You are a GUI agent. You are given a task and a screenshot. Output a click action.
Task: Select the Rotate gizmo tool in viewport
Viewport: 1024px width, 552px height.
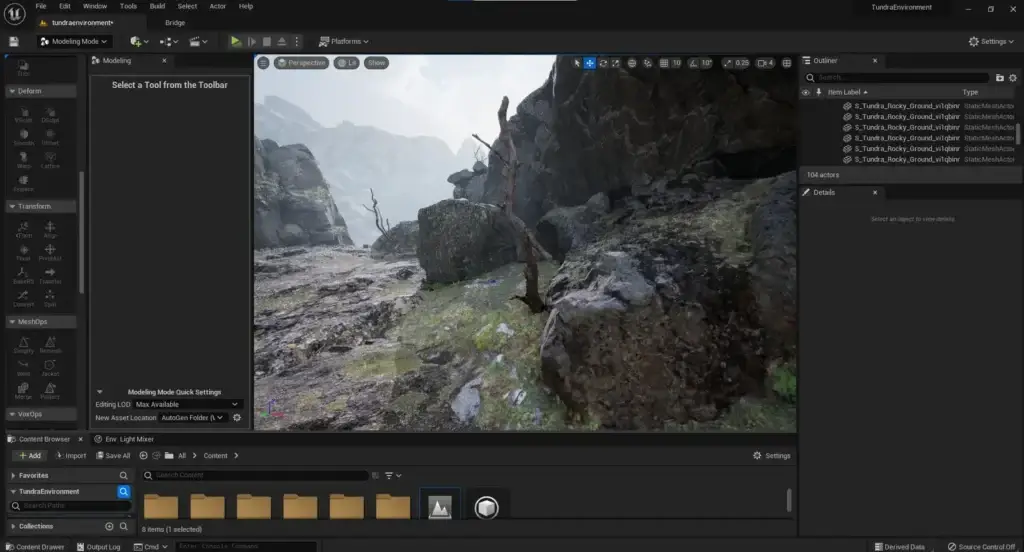pyautogui.click(x=603, y=63)
